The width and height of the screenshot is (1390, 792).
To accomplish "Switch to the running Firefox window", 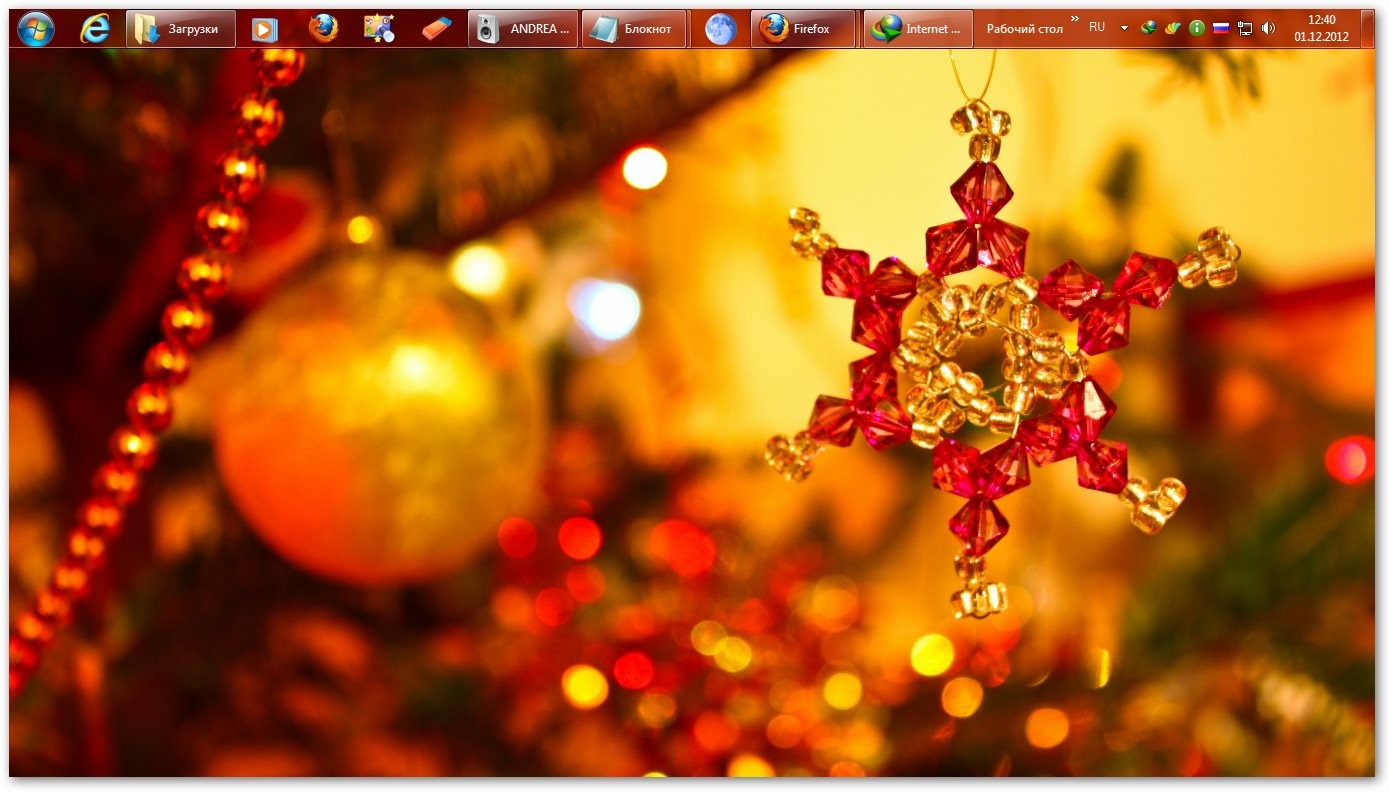I will point(803,29).
